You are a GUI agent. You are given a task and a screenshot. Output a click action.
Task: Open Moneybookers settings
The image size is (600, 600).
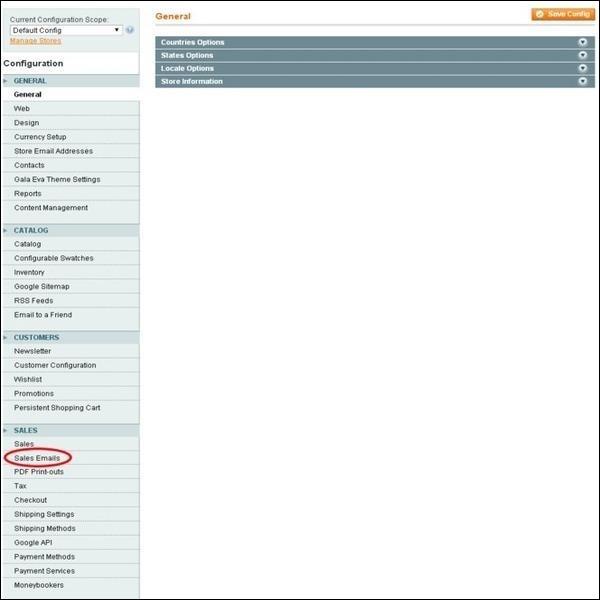[39, 585]
